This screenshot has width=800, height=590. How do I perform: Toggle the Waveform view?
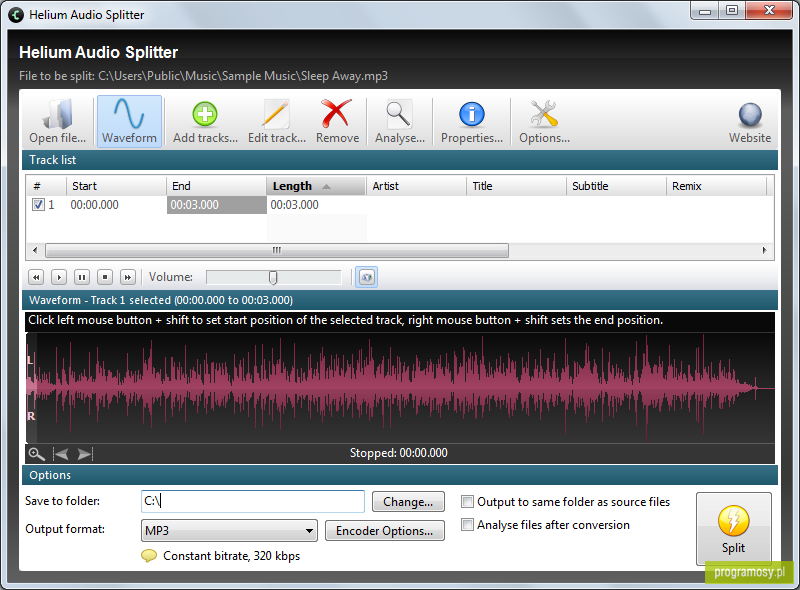click(129, 121)
